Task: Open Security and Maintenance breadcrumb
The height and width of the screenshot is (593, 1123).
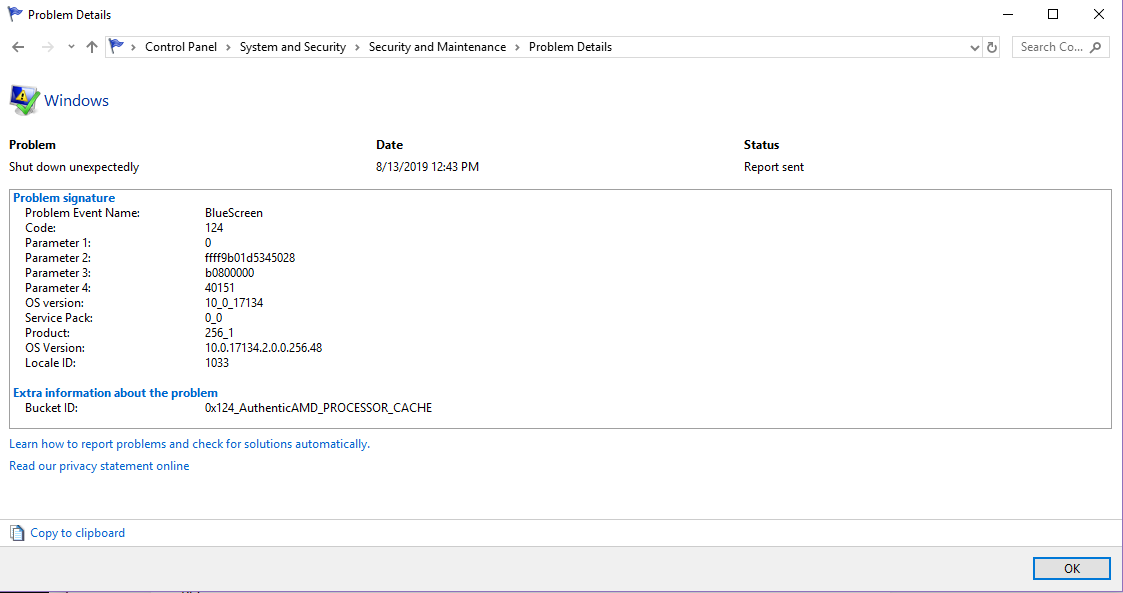Action: (437, 47)
